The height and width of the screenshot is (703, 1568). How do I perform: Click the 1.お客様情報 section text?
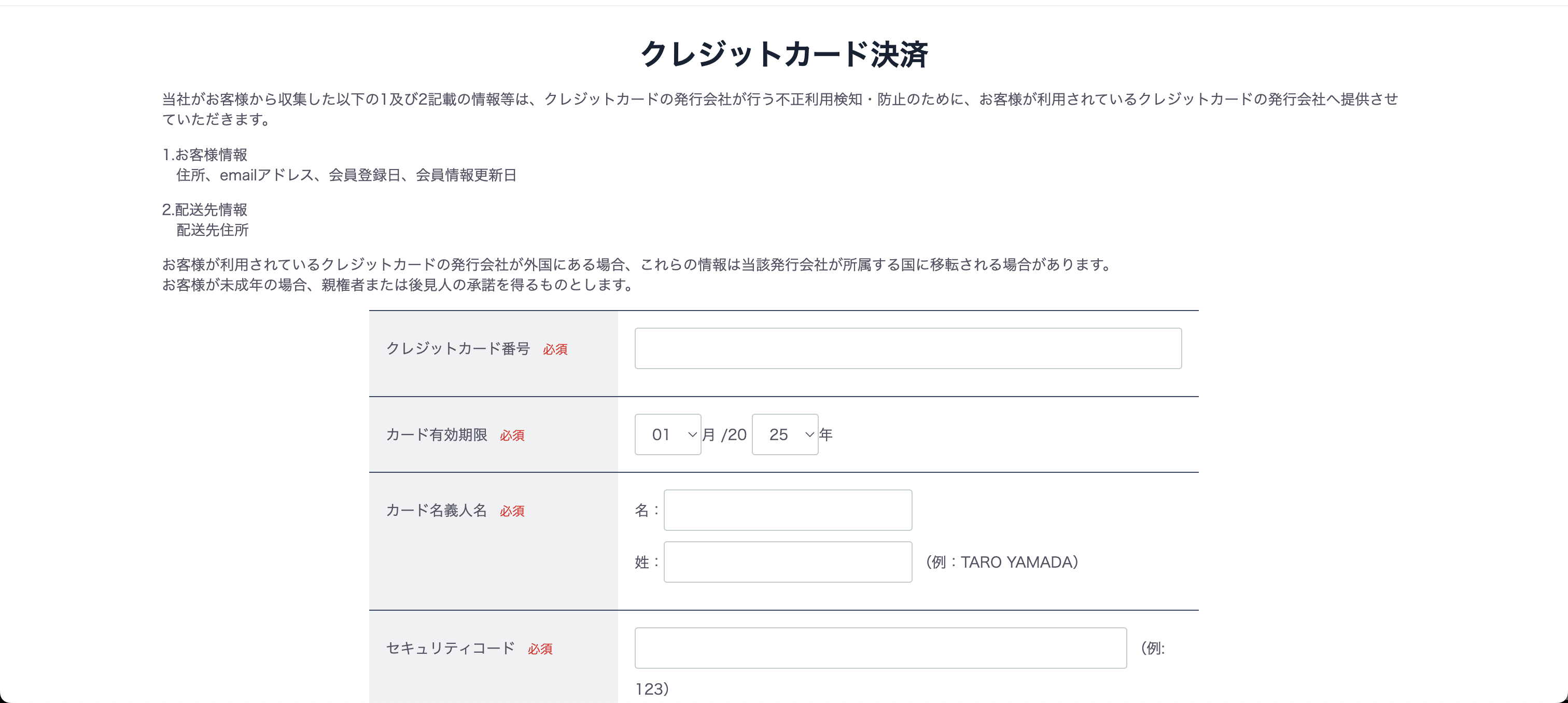(x=205, y=154)
